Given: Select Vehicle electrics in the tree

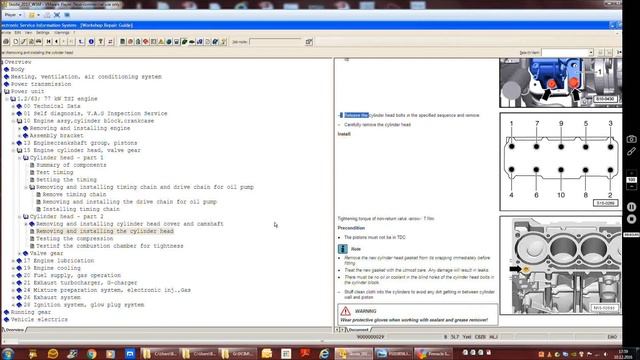Looking at the screenshot, I should (x=39, y=319).
